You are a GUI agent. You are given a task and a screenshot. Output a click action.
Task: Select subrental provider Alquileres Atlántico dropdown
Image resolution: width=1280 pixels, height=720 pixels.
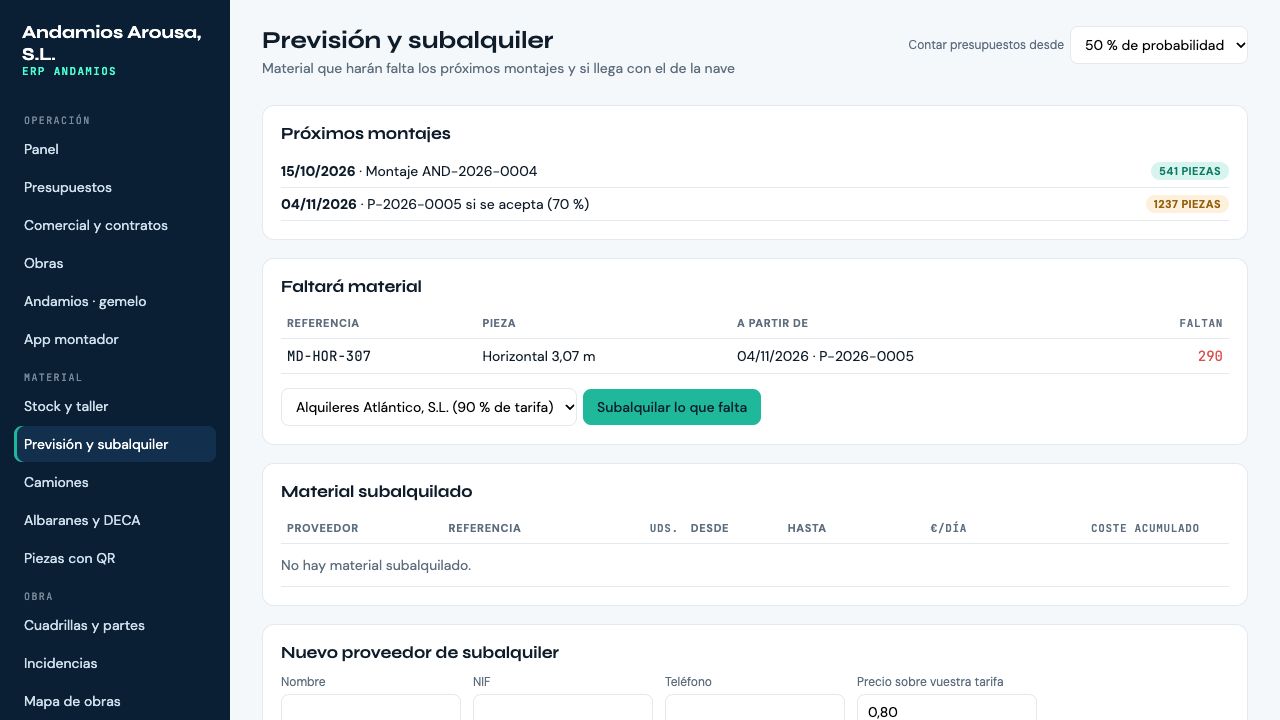coord(429,407)
